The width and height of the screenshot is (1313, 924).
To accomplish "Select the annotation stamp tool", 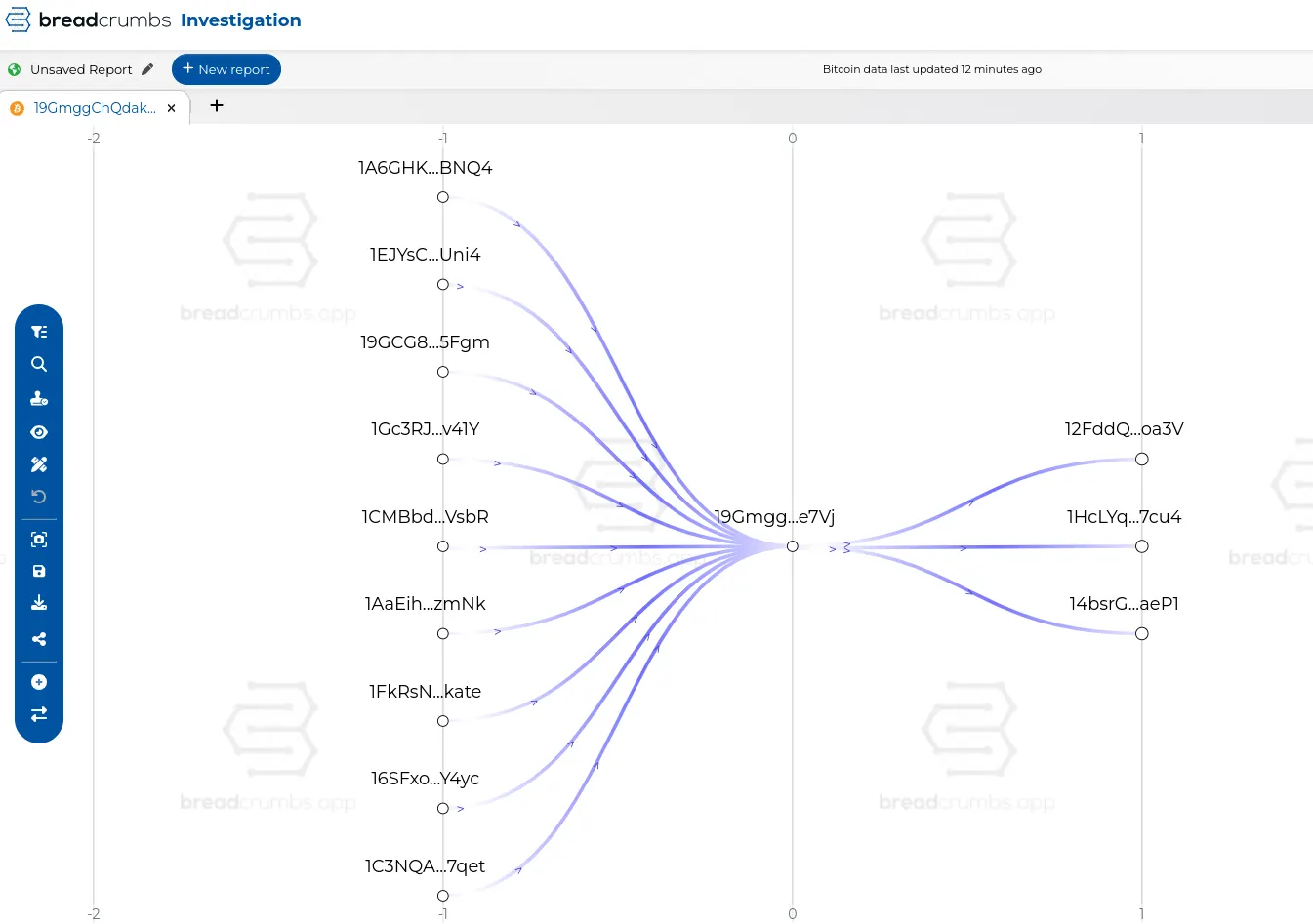I will point(39,398).
